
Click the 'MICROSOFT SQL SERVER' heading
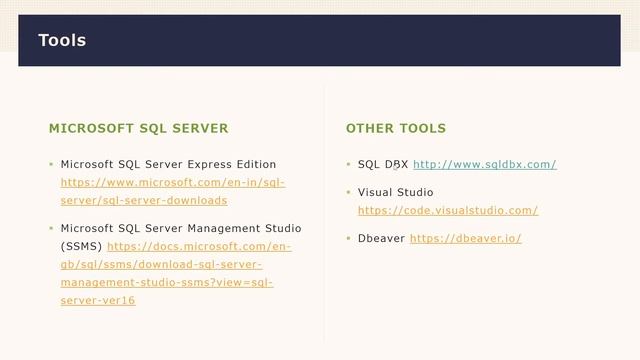(x=138, y=128)
